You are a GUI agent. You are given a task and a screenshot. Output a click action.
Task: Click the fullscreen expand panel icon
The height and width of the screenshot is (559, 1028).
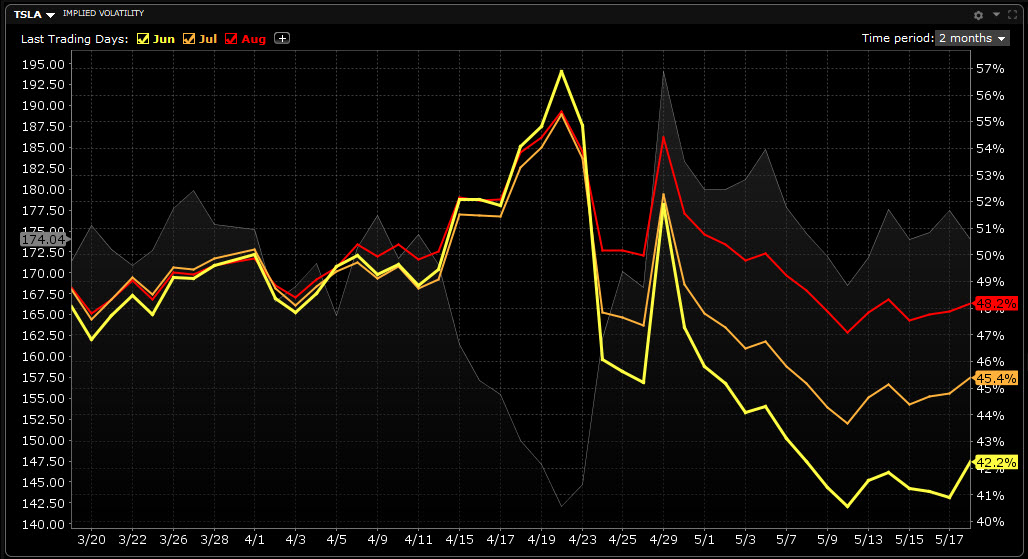pos(1013,14)
